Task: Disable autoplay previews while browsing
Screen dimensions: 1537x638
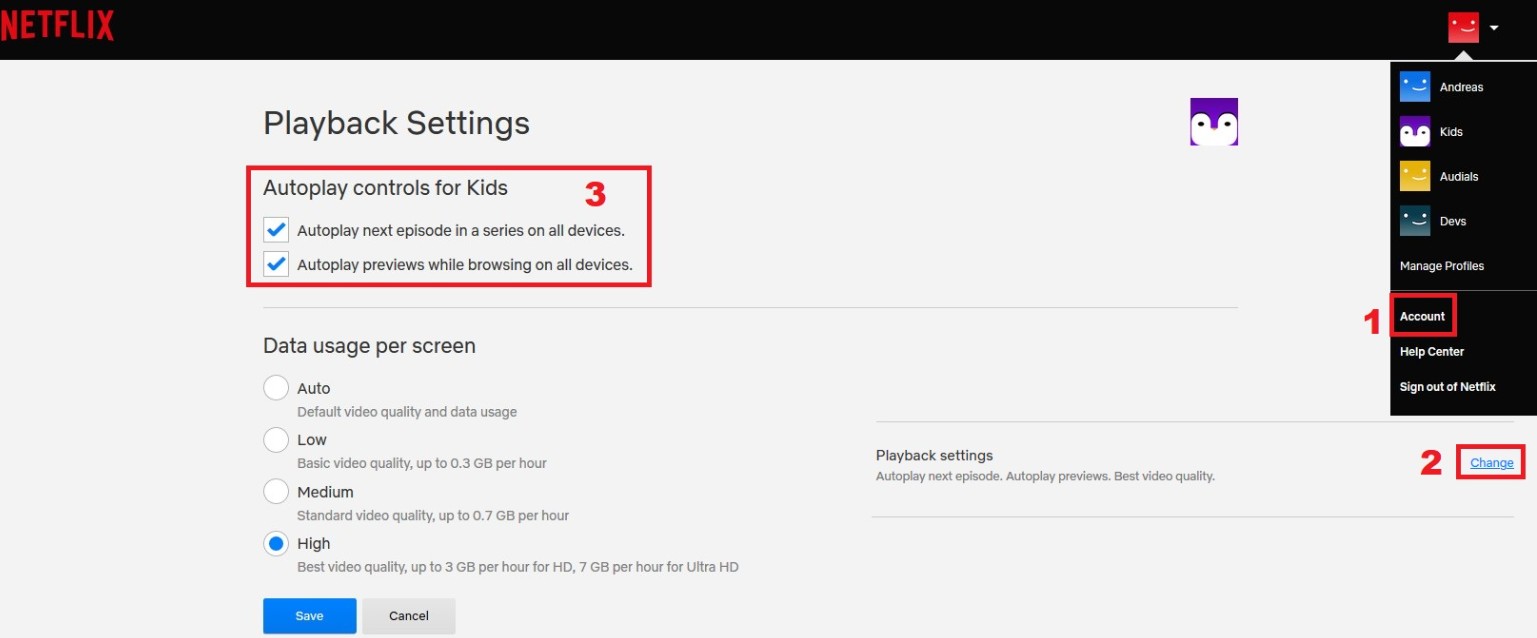Action: [275, 264]
